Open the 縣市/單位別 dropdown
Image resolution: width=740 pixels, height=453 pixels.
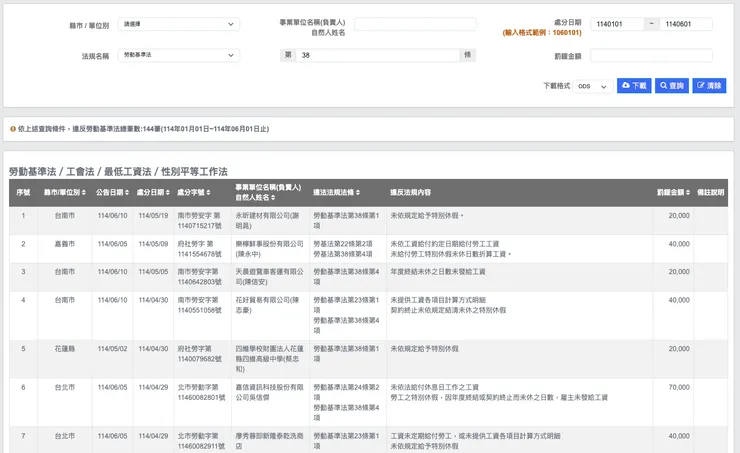pyautogui.click(x=178, y=24)
